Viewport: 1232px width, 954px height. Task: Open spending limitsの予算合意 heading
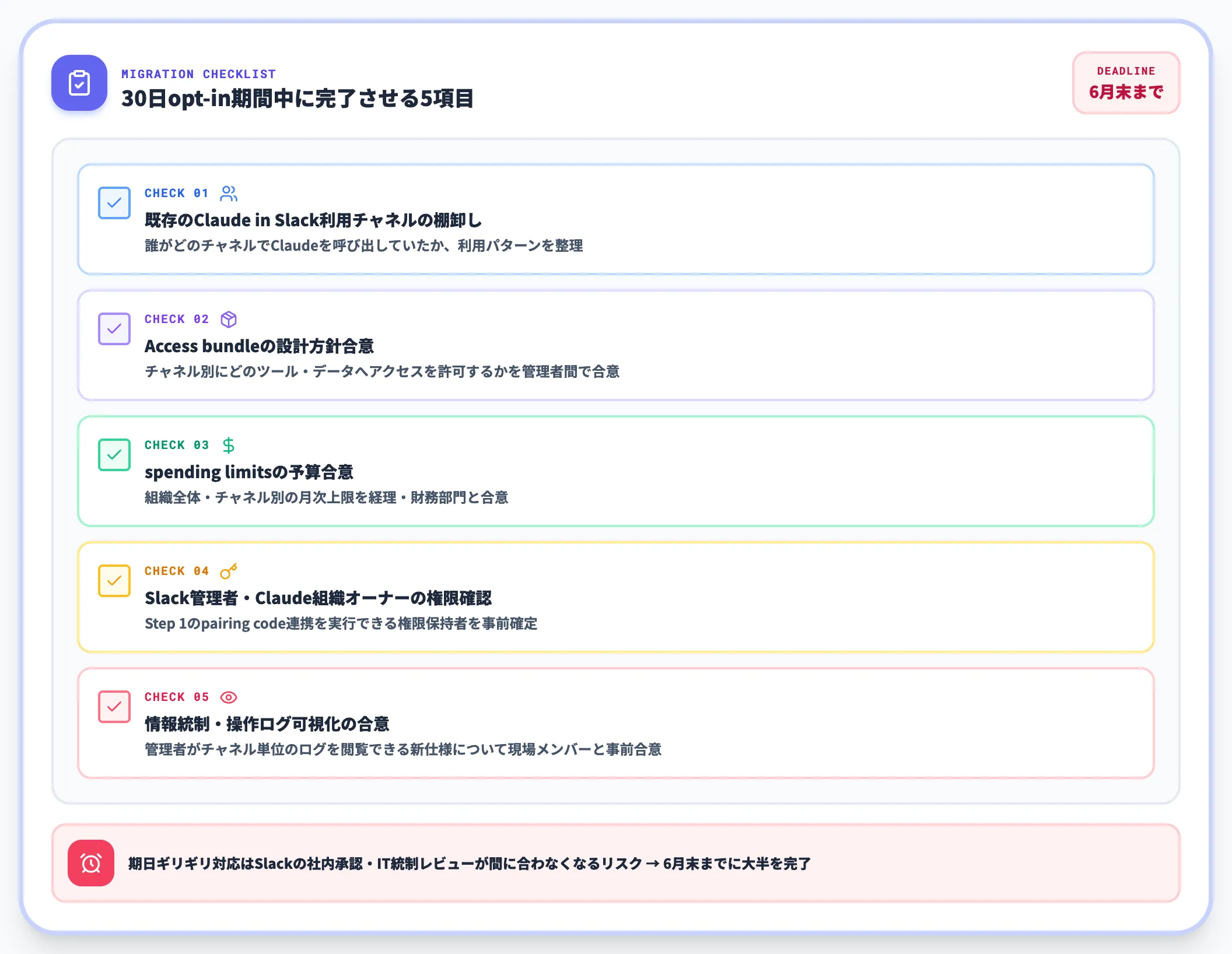point(249,472)
